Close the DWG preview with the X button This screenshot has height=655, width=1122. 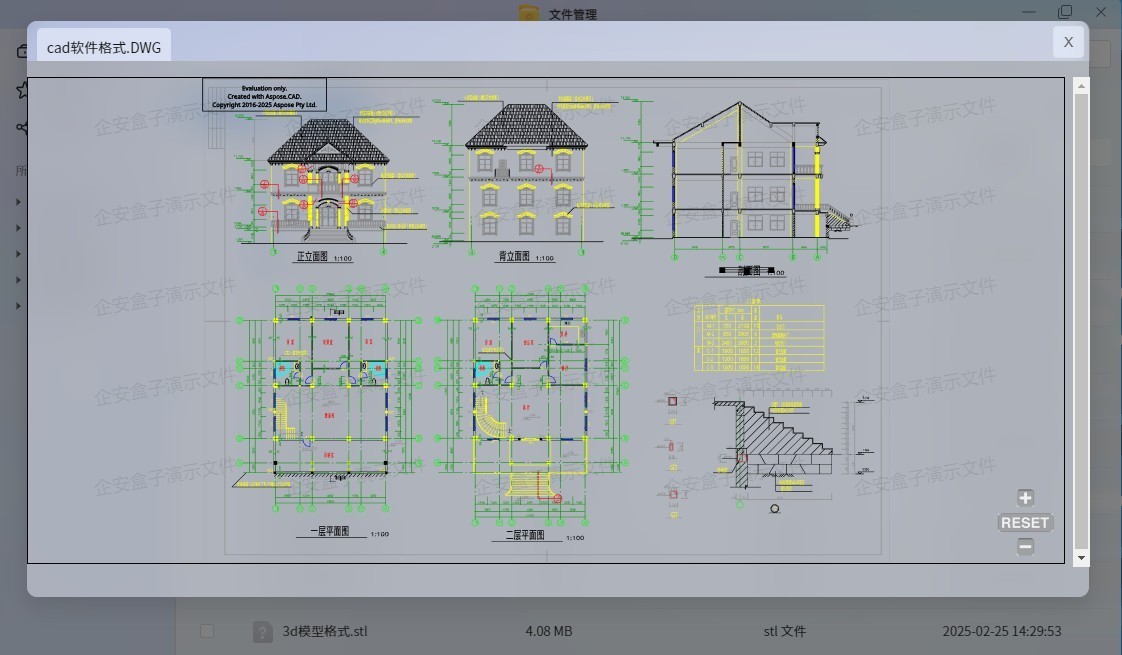click(x=1068, y=42)
